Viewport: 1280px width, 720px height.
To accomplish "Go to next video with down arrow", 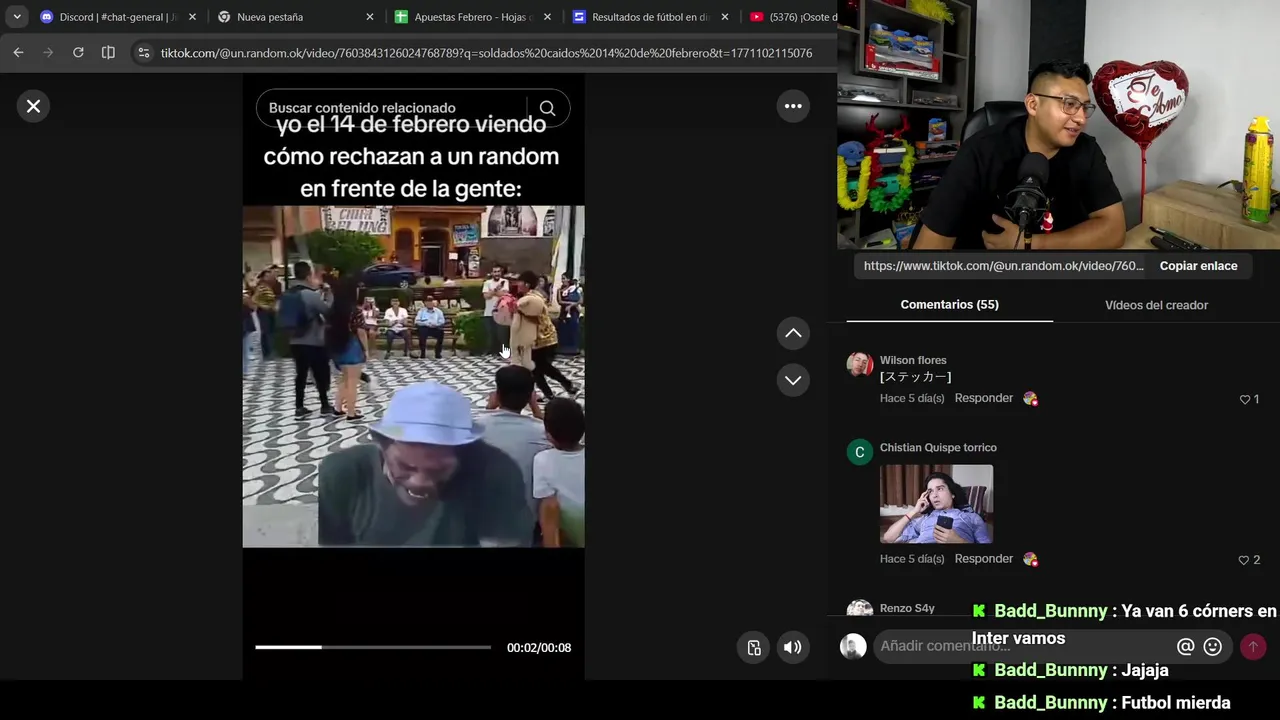I will click(793, 380).
